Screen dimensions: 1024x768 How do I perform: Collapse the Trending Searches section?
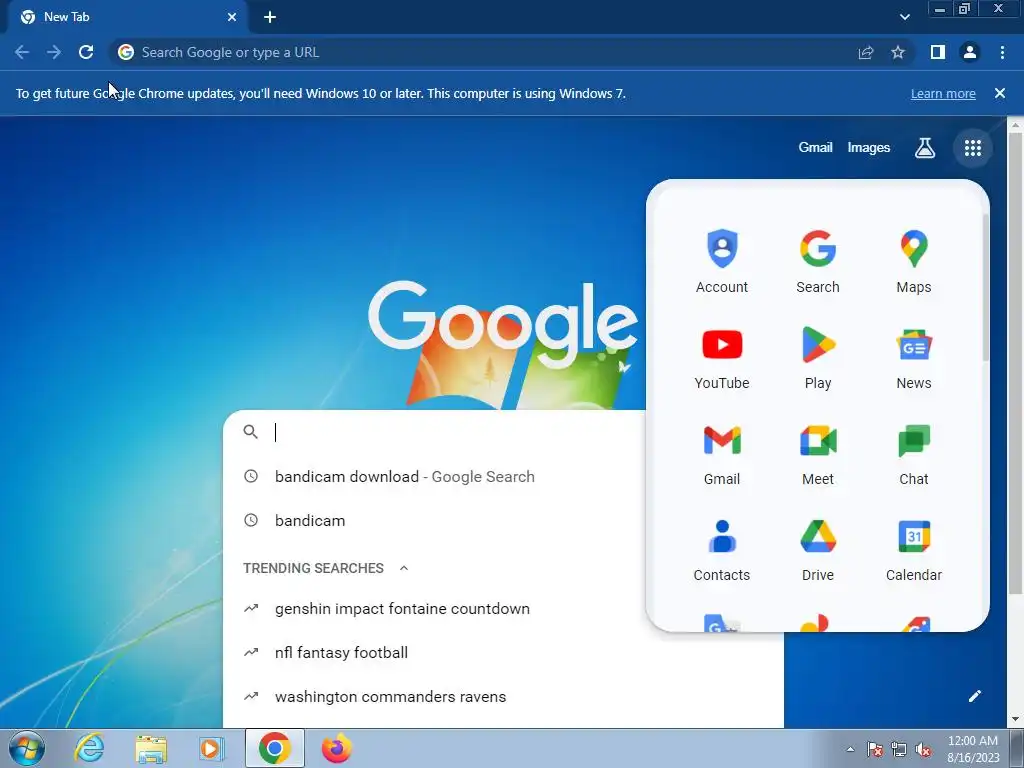click(x=404, y=568)
